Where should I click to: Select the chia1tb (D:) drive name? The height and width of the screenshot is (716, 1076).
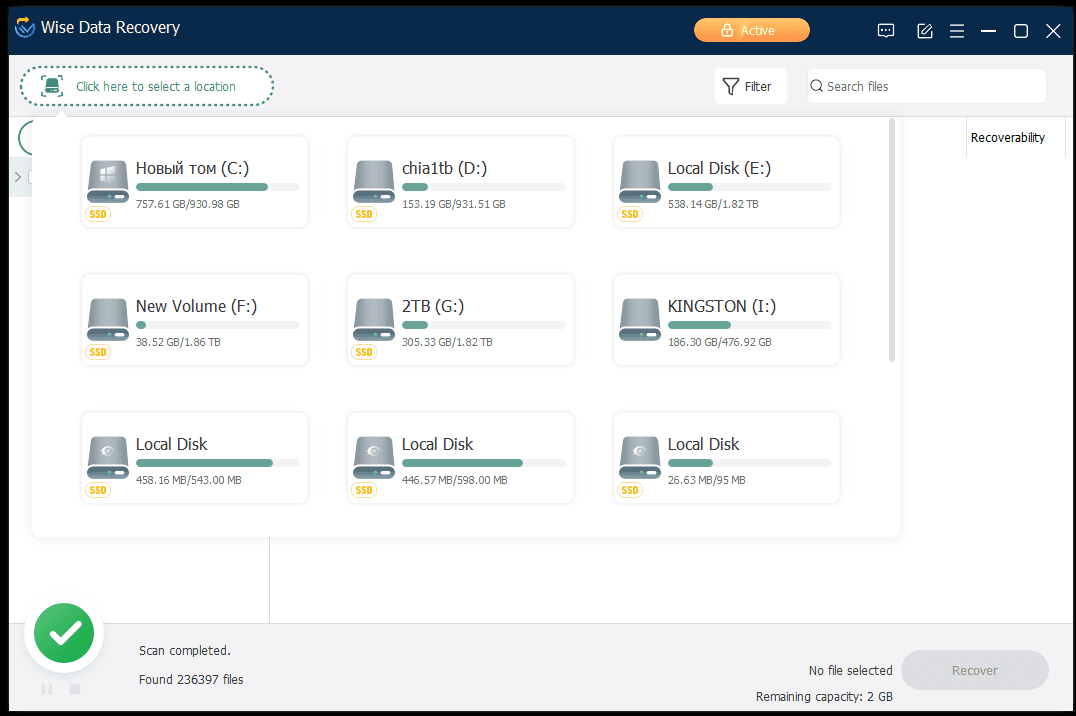coord(445,168)
